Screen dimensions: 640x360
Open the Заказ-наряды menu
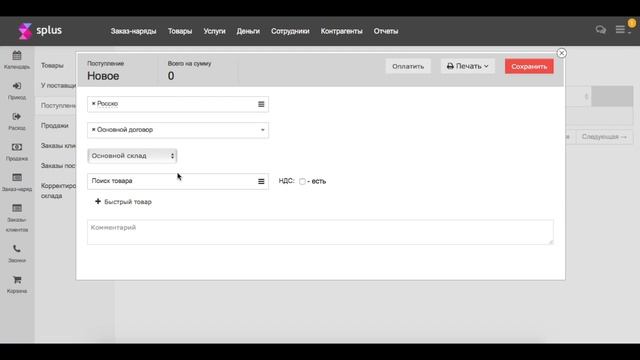coord(133,31)
